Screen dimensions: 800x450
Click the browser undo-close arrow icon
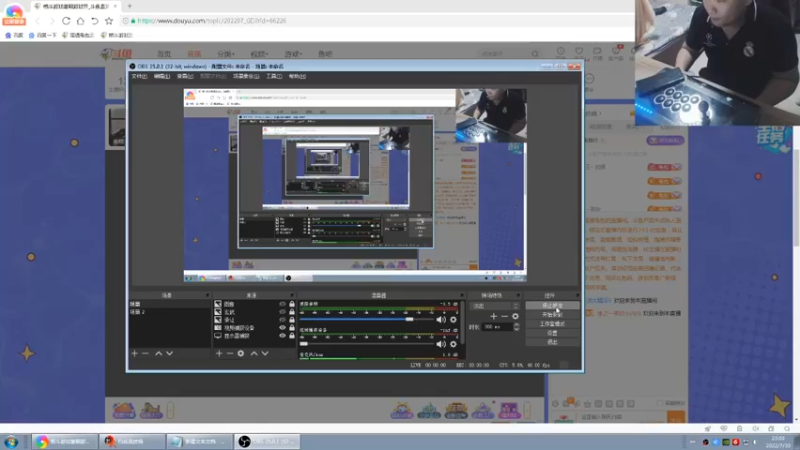click(95, 21)
